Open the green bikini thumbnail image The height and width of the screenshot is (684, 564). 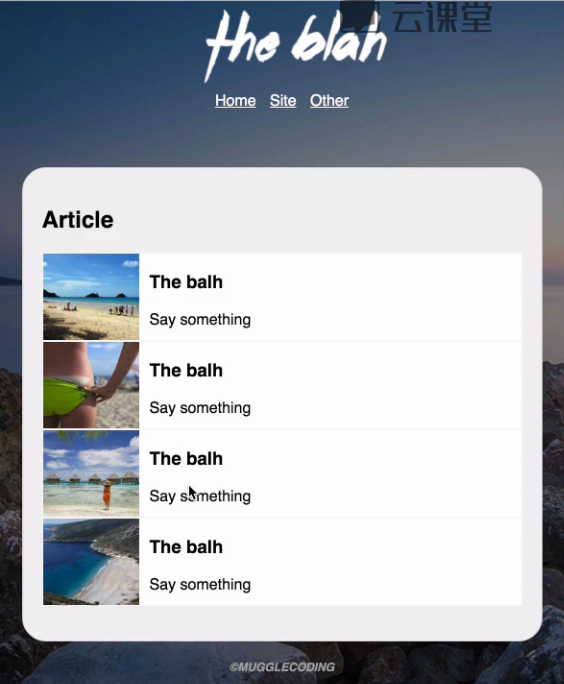click(91, 385)
